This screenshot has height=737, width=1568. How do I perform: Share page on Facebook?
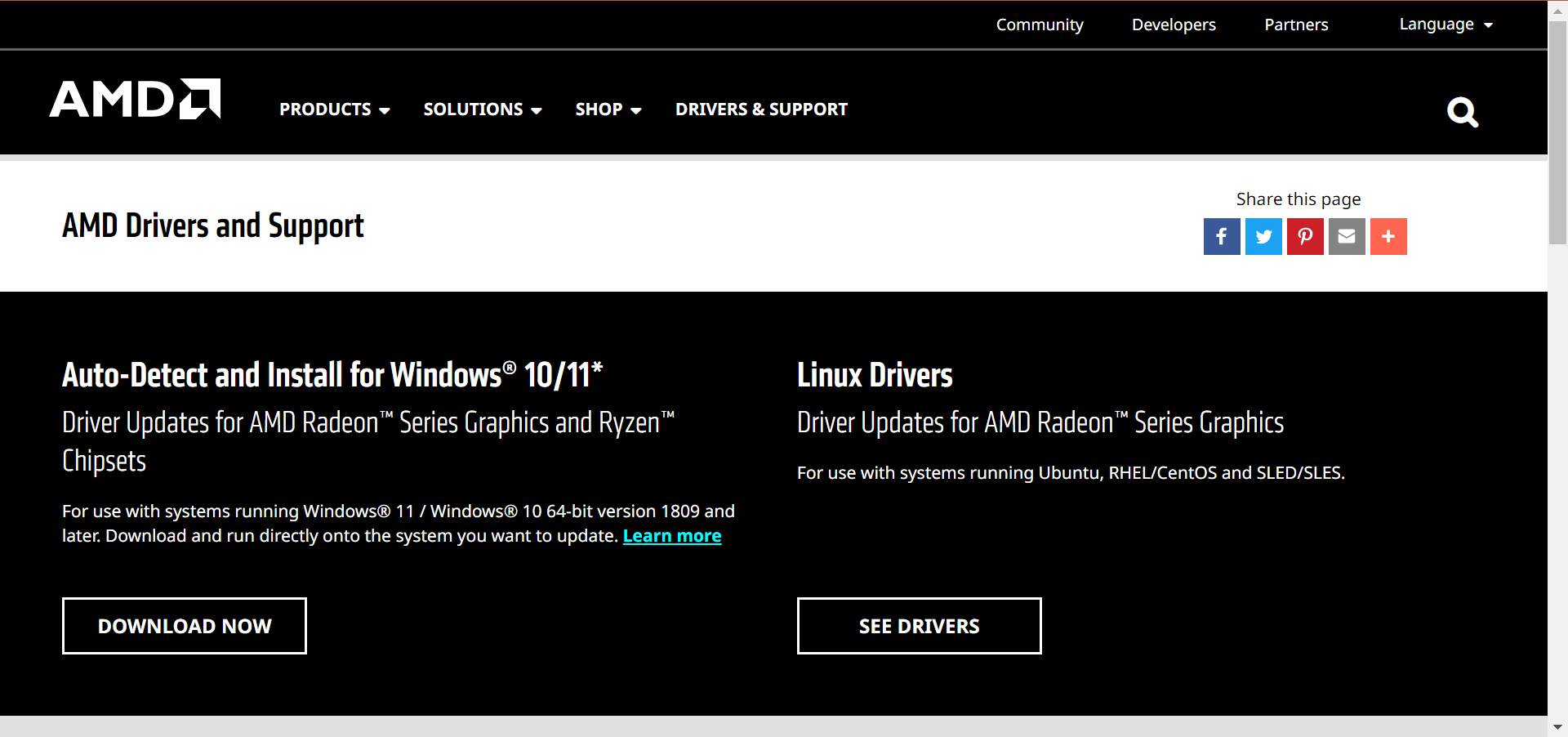click(1222, 236)
